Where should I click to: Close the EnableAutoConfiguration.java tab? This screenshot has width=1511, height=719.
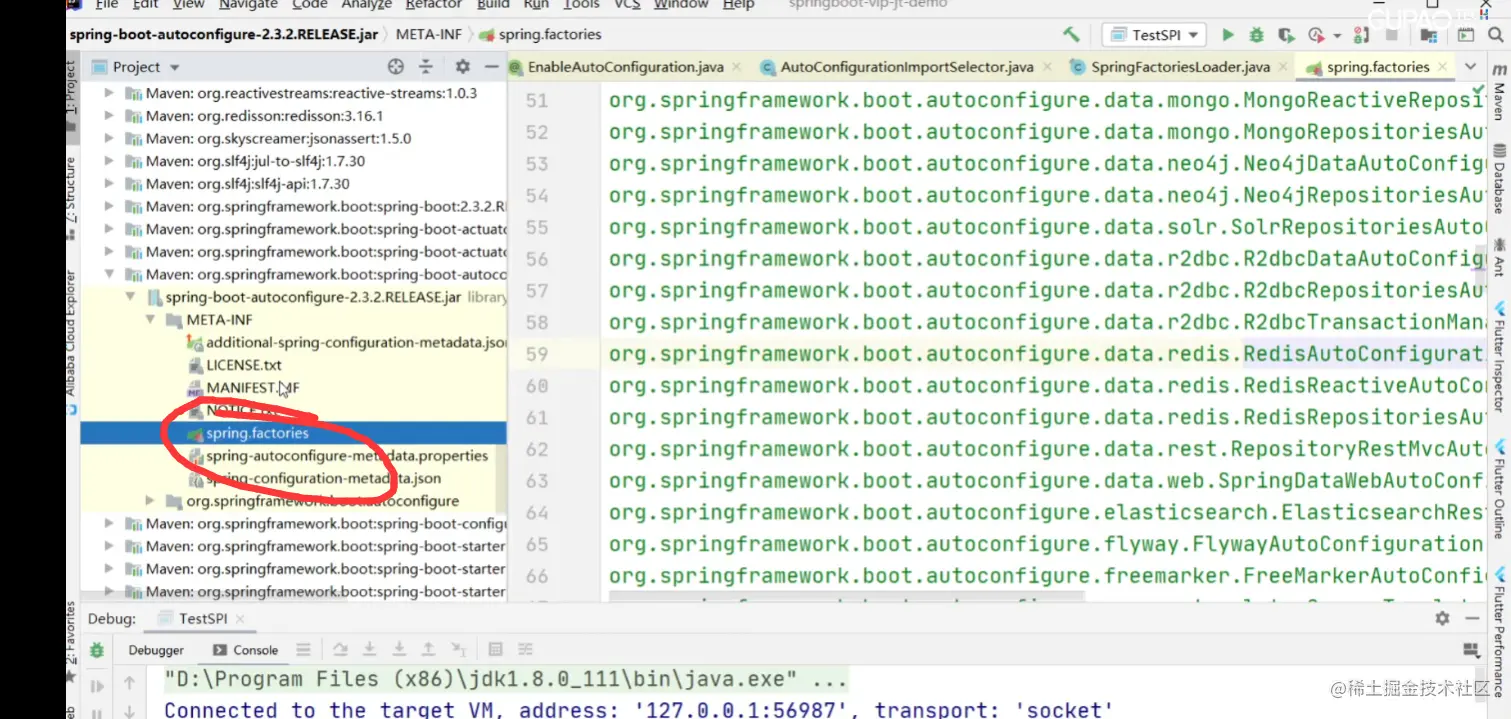[x=737, y=67]
